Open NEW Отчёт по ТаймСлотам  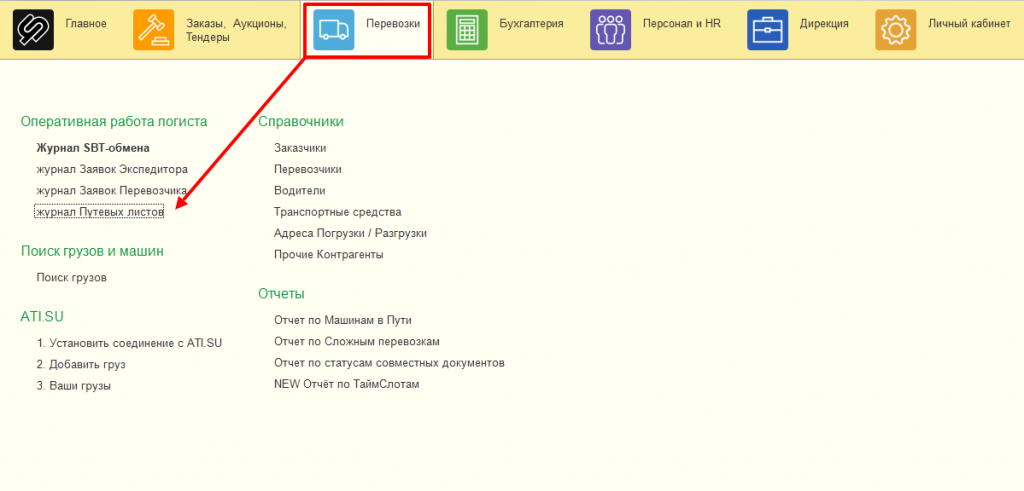click(347, 384)
